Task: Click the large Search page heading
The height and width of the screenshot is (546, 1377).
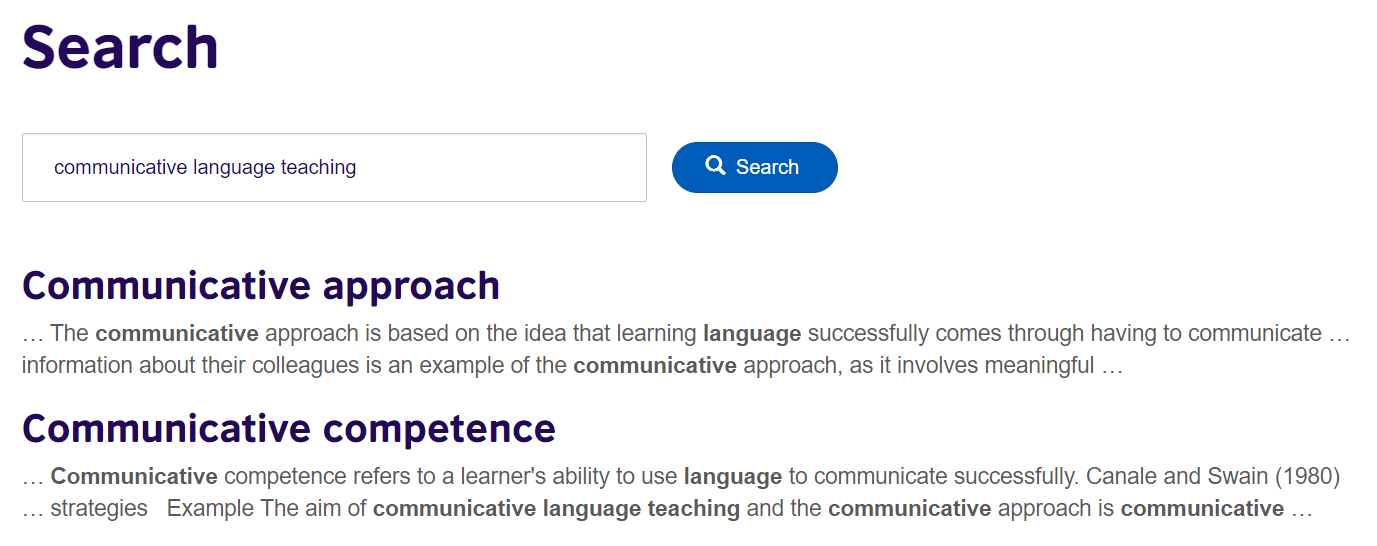Action: [x=120, y=47]
